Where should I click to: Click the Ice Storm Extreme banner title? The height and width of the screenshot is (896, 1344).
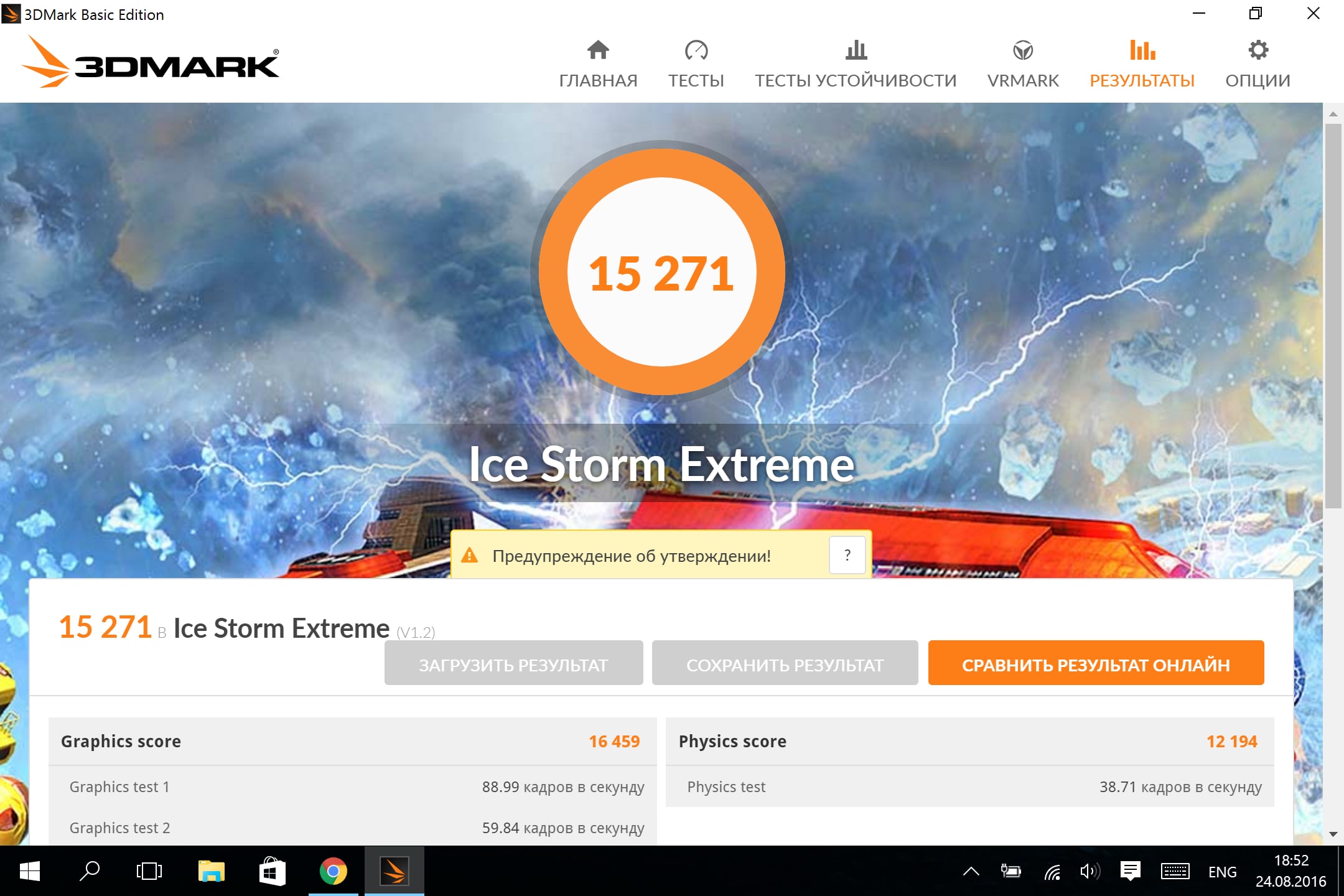(x=661, y=464)
